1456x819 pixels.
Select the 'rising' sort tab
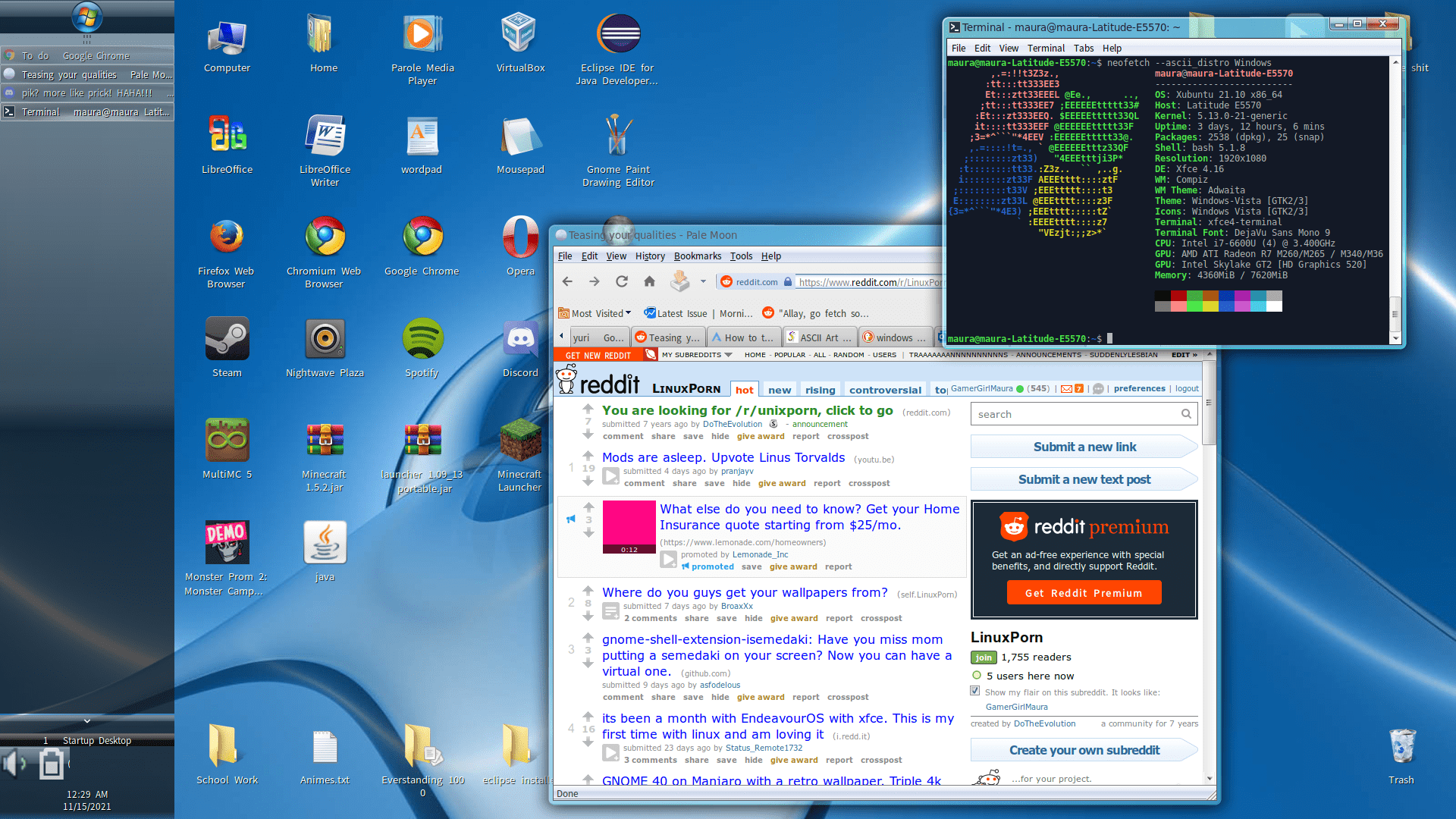tap(820, 390)
